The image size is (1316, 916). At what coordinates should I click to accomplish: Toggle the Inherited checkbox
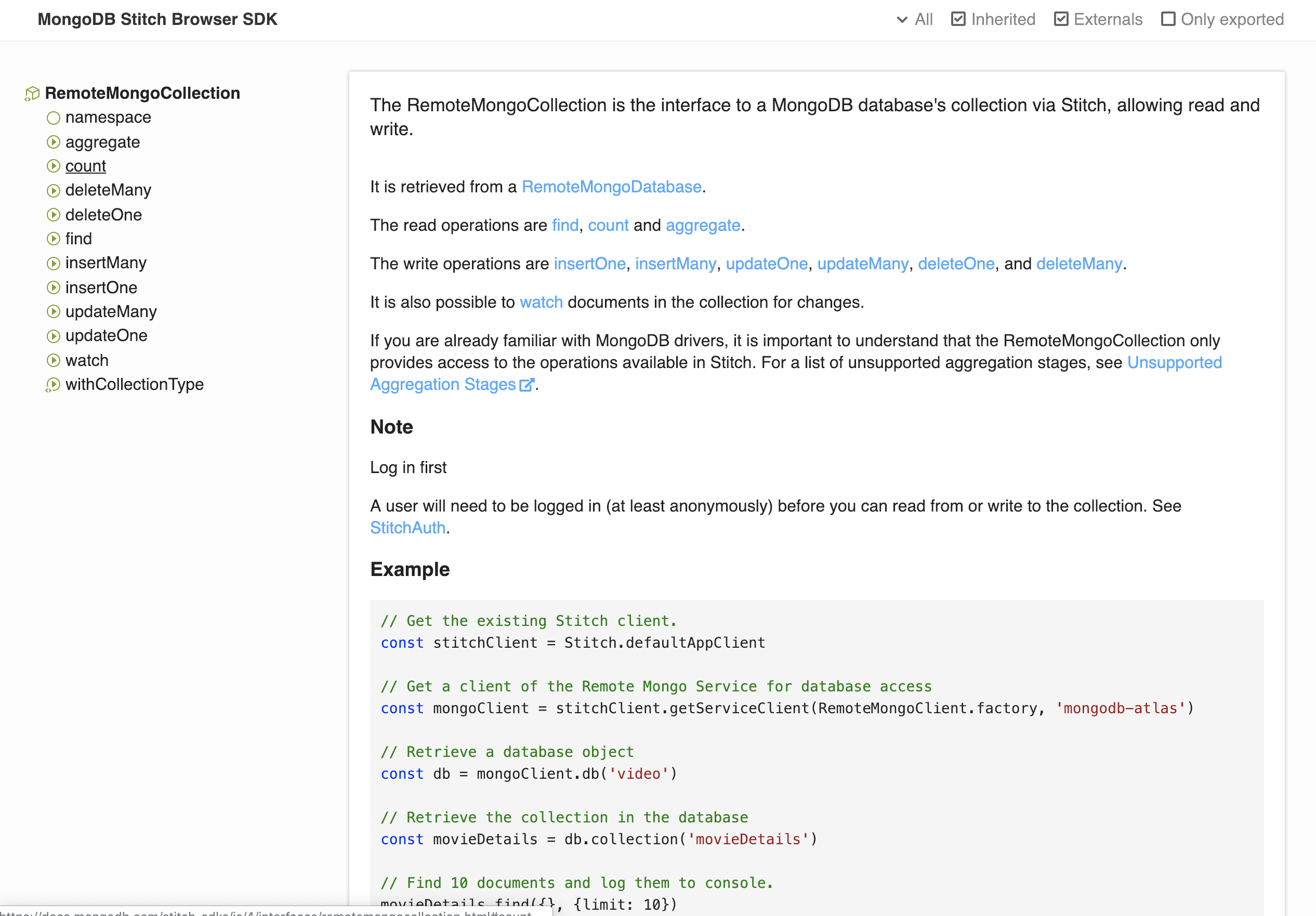pyautogui.click(x=958, y=19)
